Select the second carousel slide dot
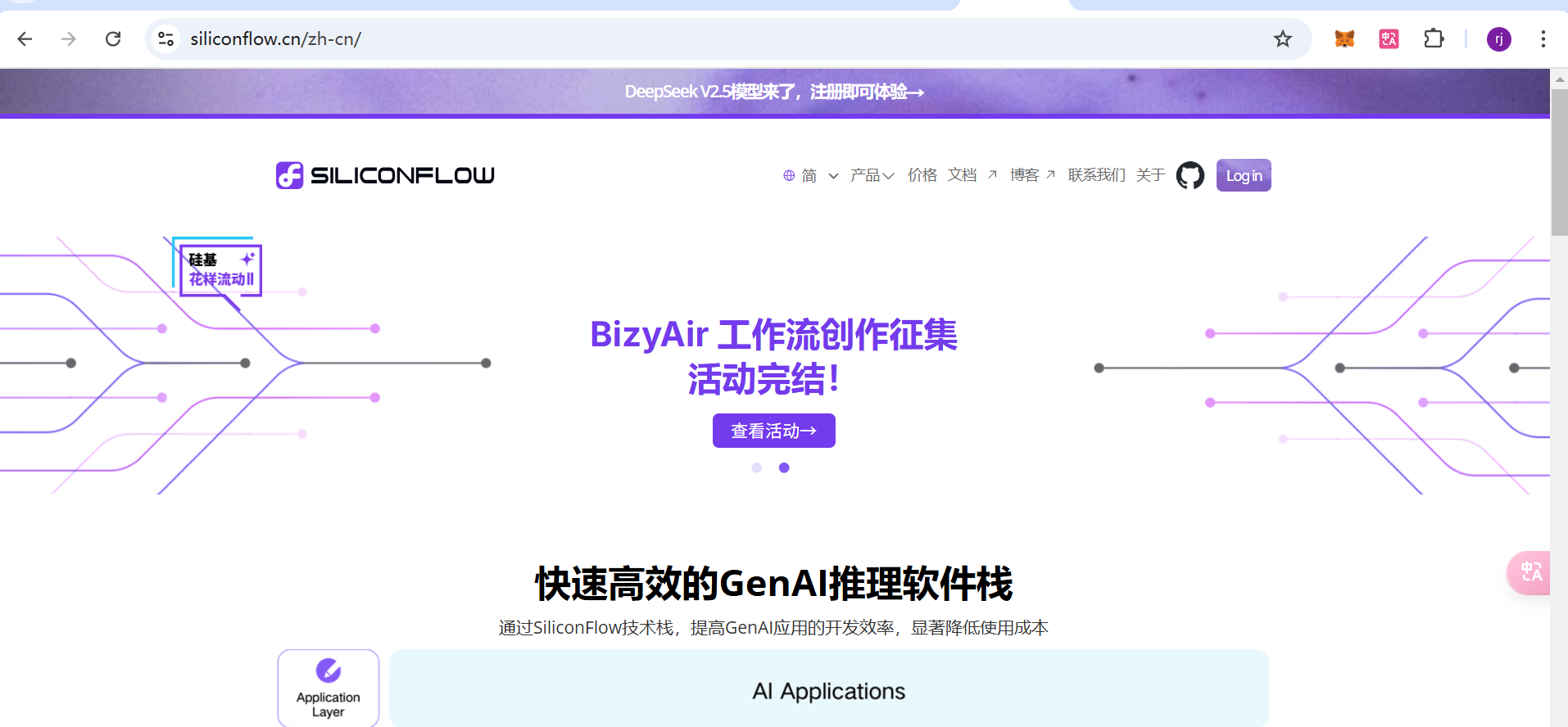The width and height of the screenshot is (1568, 727). pyautogui.click(x=784, y=467)
